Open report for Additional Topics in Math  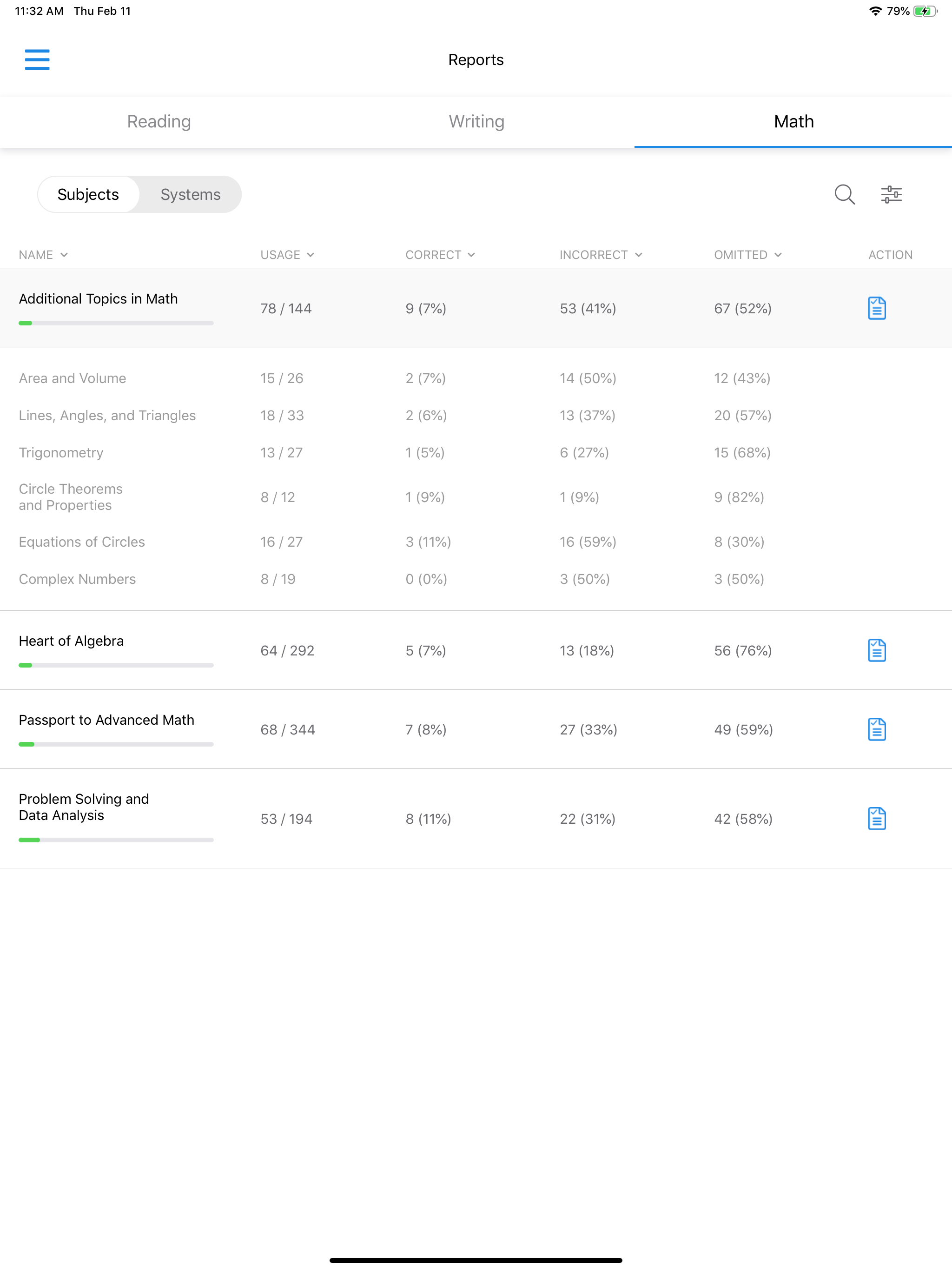coord(876,308)
